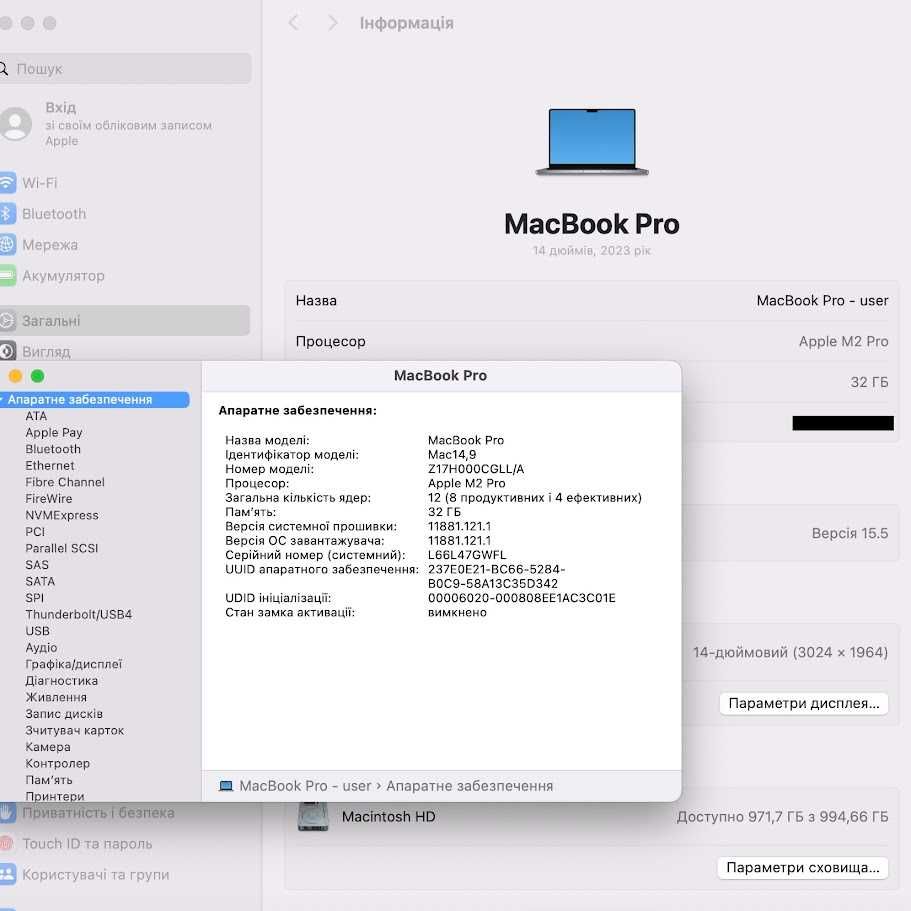
Task: Click UDID value 00006020-000808EE1AC3C01E
Action: (x=522, y=598)
